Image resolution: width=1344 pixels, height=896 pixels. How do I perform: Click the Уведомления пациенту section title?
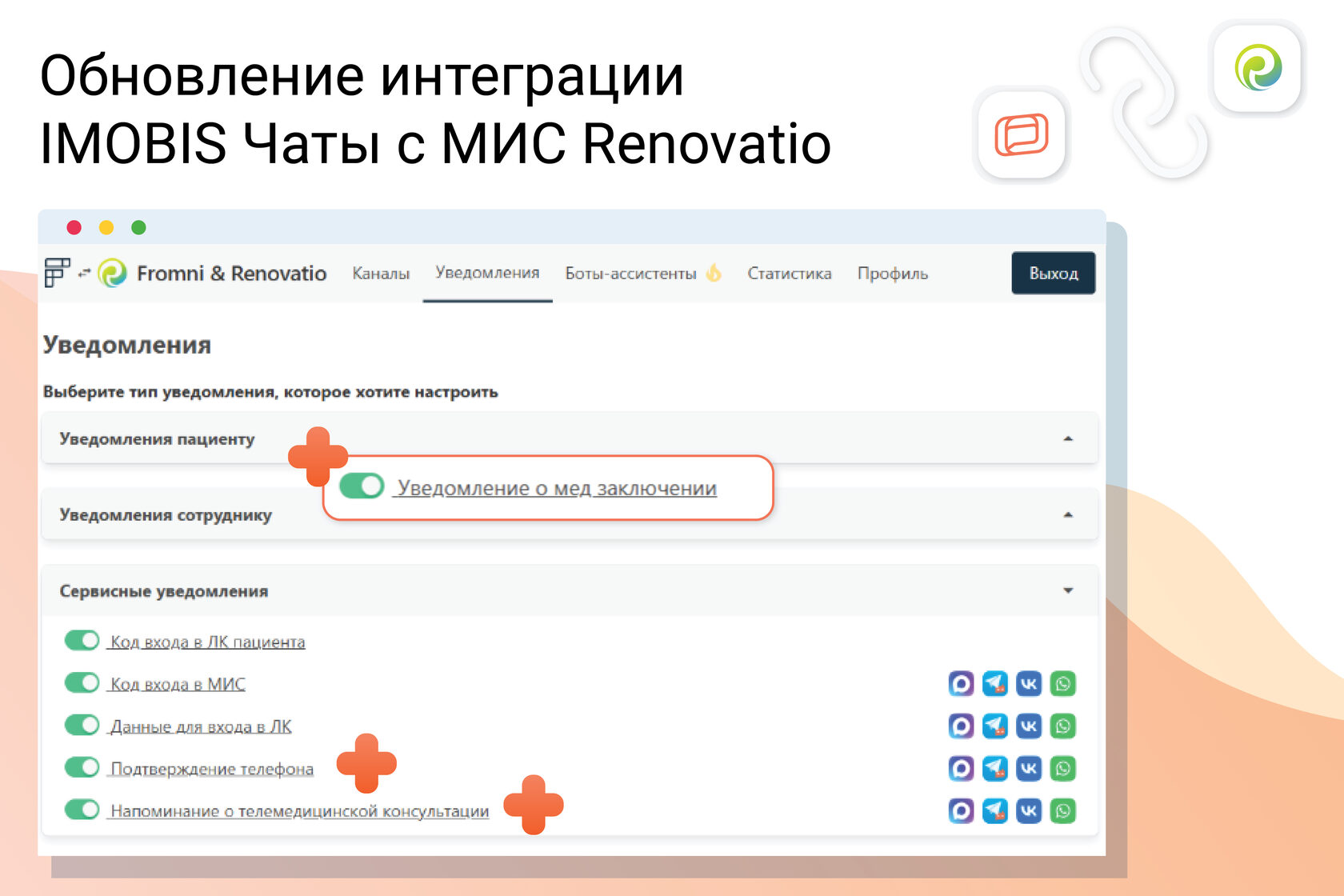(157, 438)
